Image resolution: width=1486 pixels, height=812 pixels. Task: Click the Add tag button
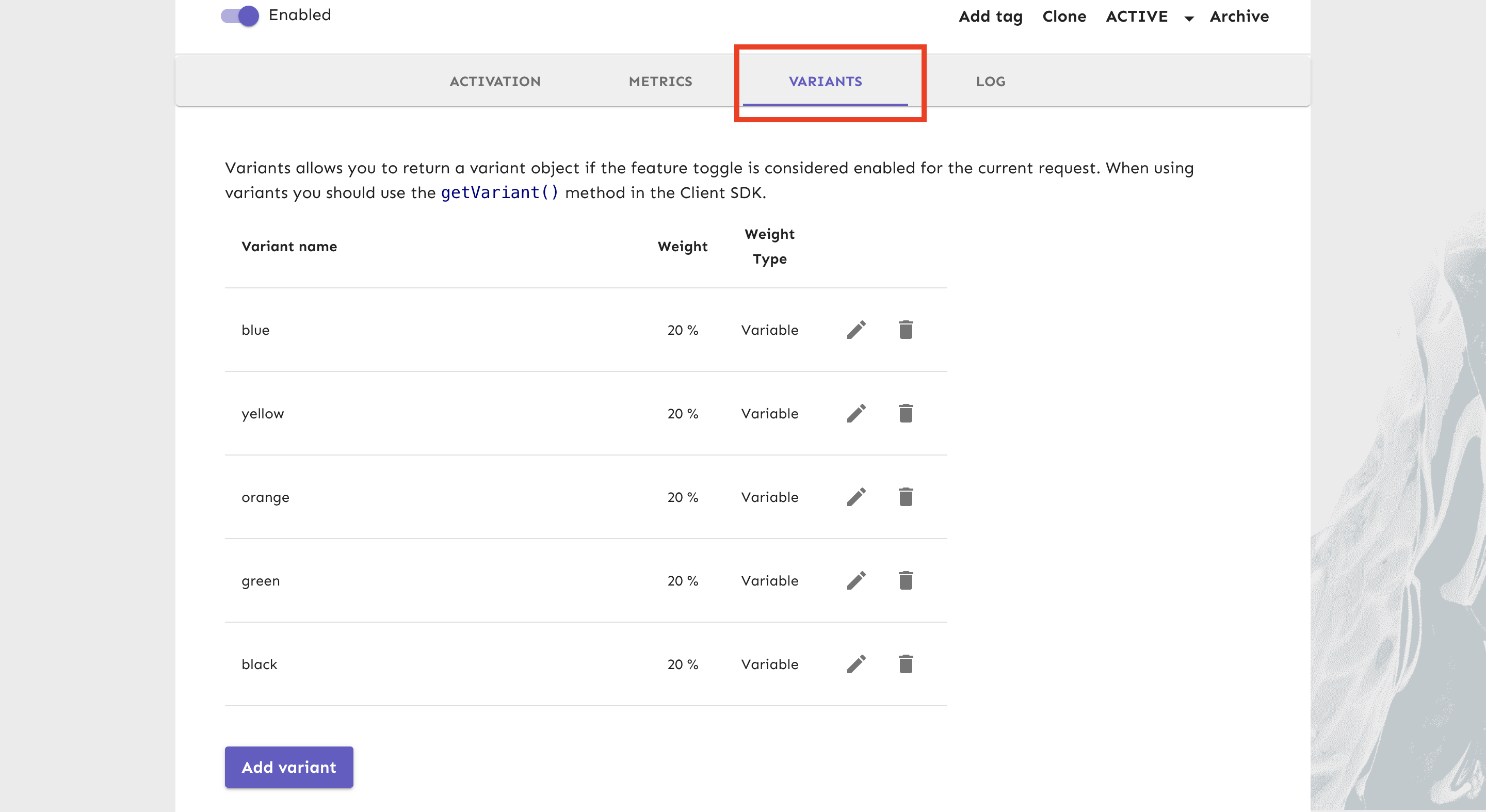point(991,17)
